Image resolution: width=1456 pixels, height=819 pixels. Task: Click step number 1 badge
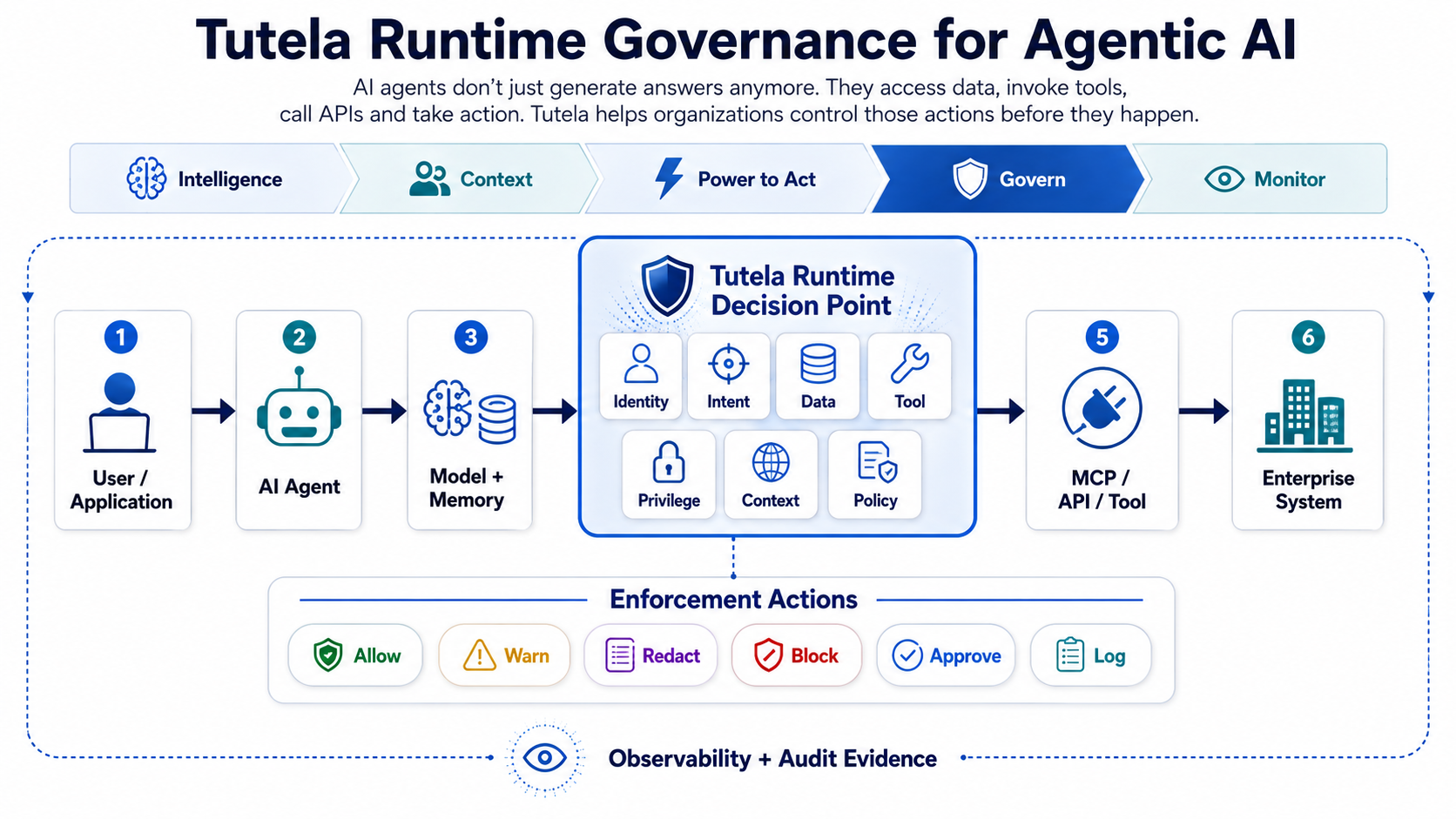(x=121, y=337)
